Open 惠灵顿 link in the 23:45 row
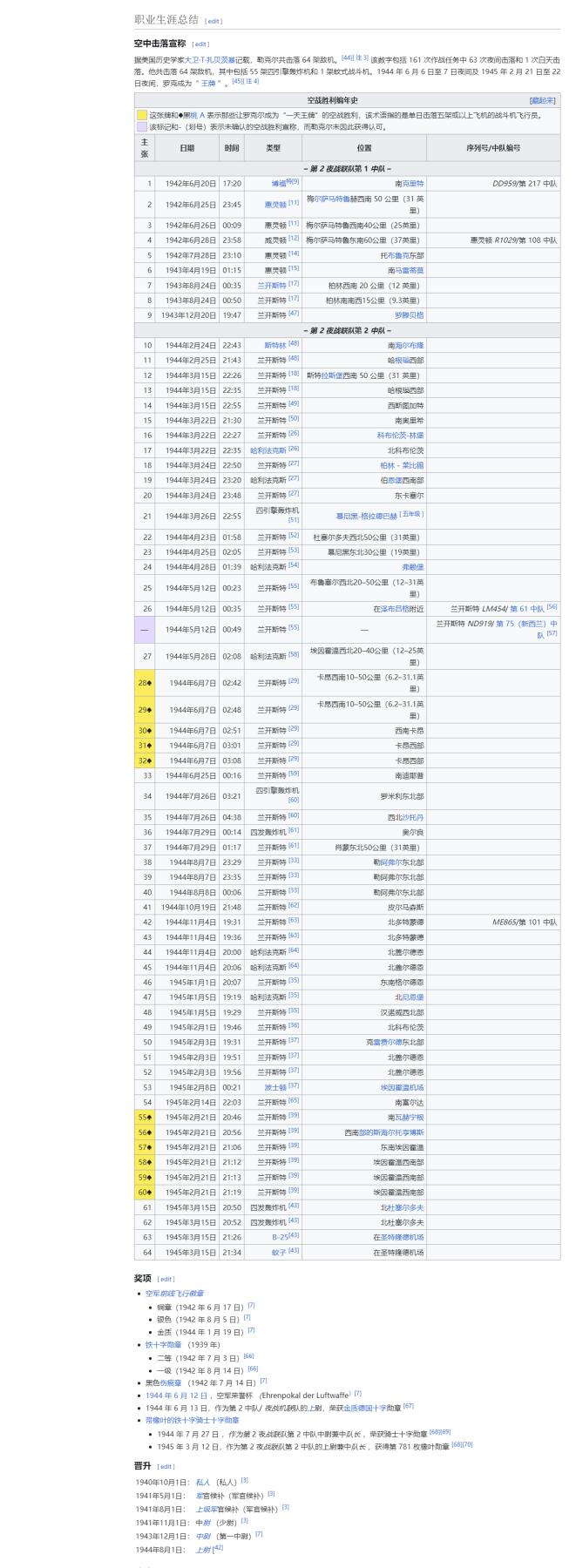Screen dimensions: 576x1568 click(275, 204)
